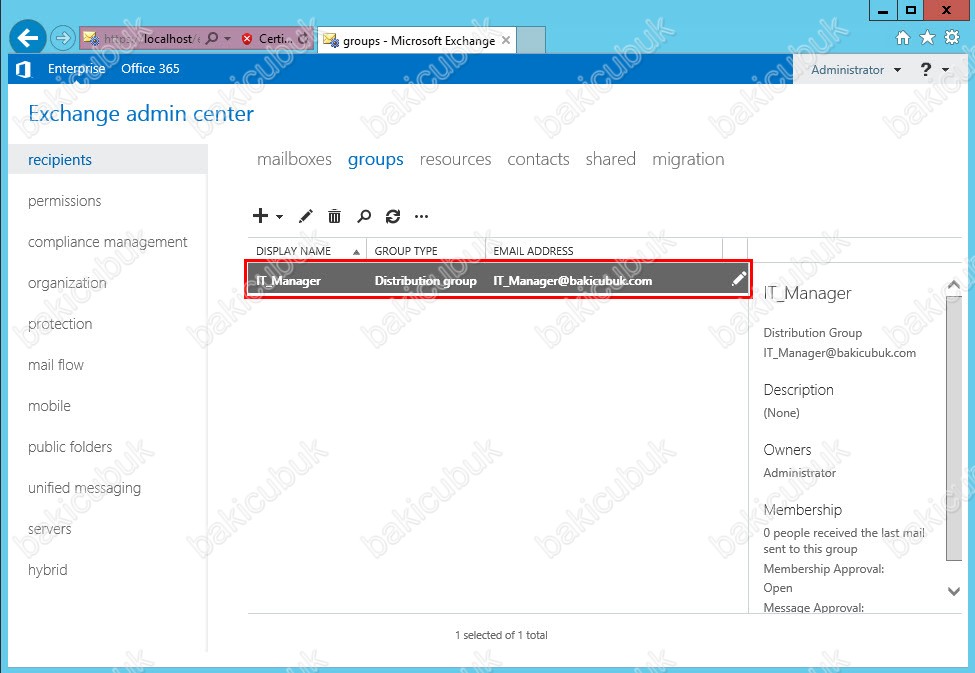
Task: Click the browser Back arrow button
Action: click(x=27, y=38)
